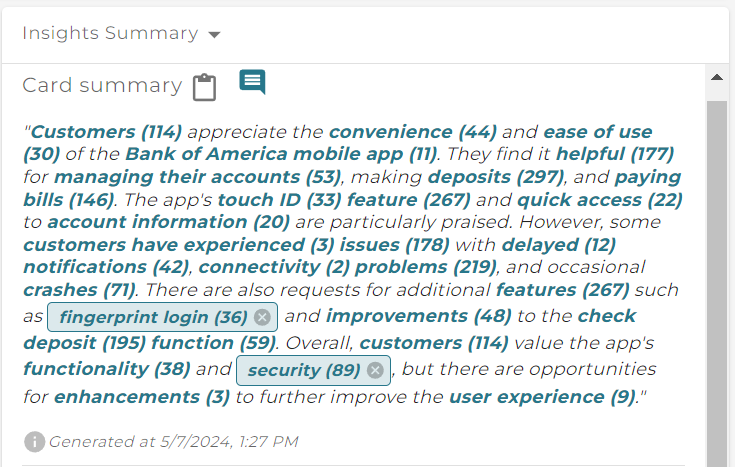
Task: Remove the security (89) chip
Action: [x=375, y=370]
